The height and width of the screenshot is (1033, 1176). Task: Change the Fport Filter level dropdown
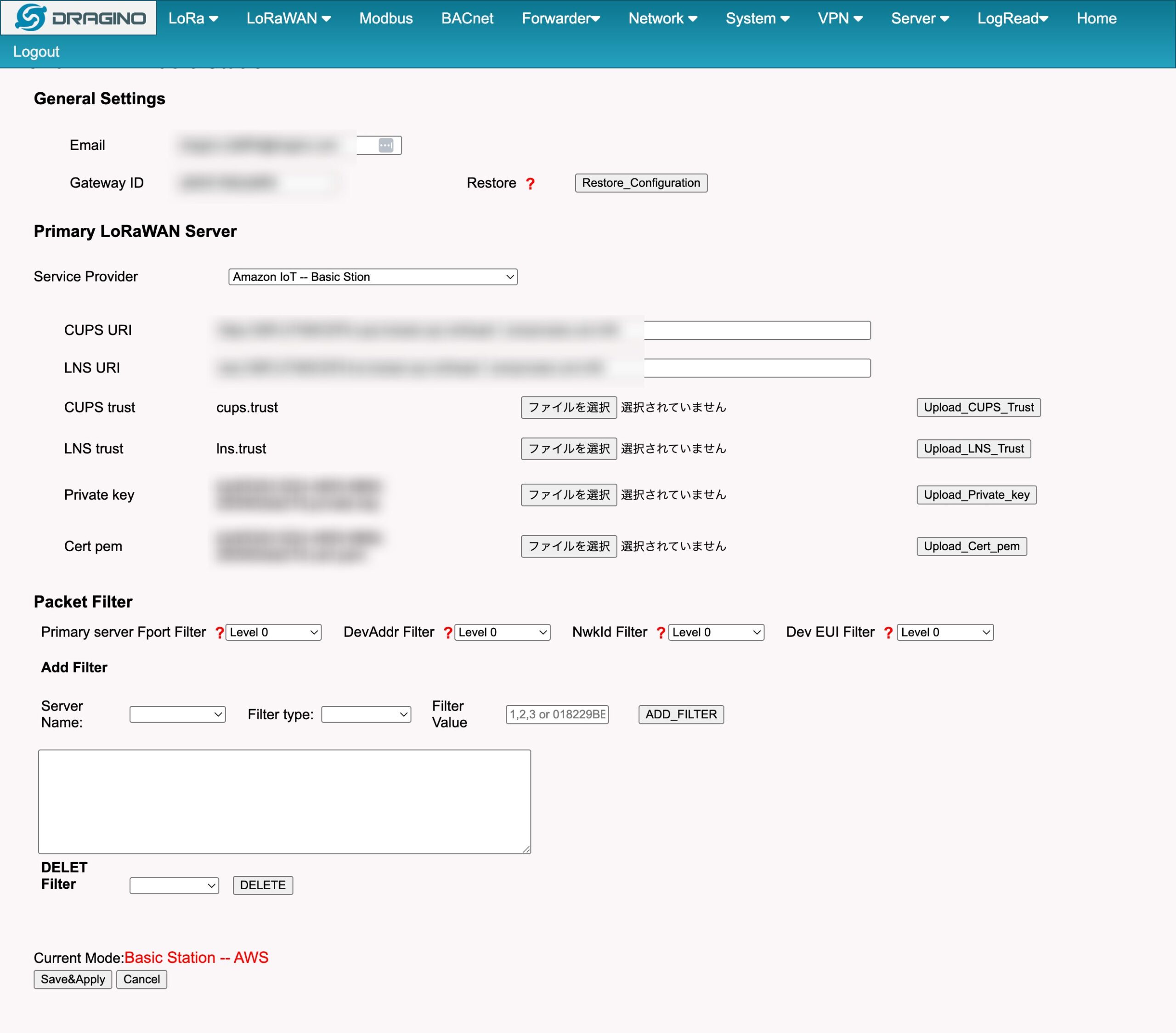(x=273, y=632)
